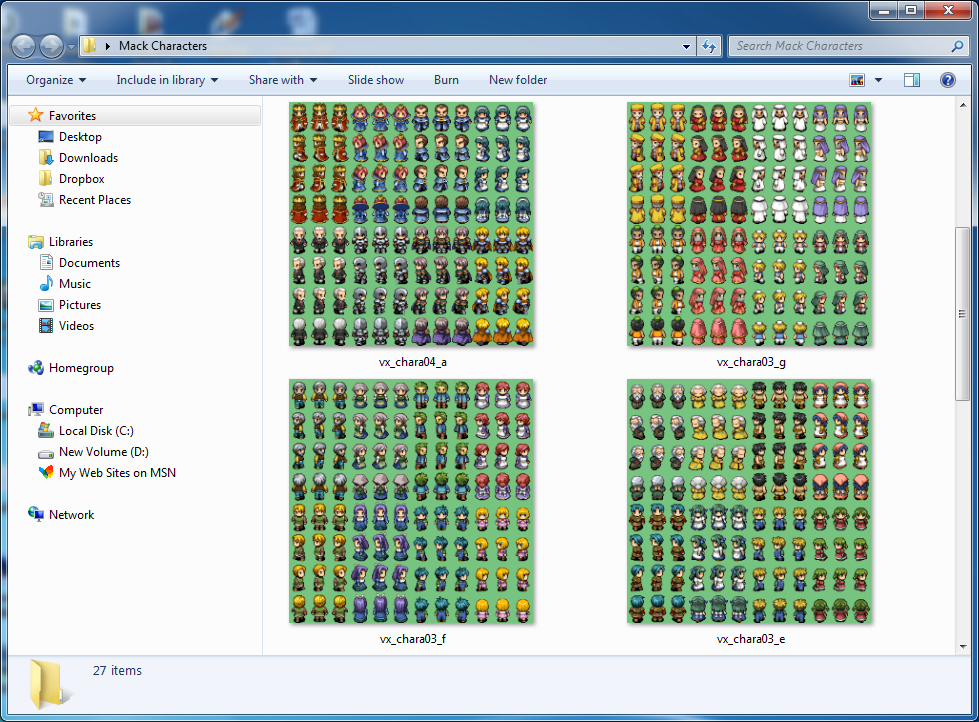Select the vx_chara03_f thumbnail
The height and width of the screenshot is (722, 979).
tap(411, 501)
